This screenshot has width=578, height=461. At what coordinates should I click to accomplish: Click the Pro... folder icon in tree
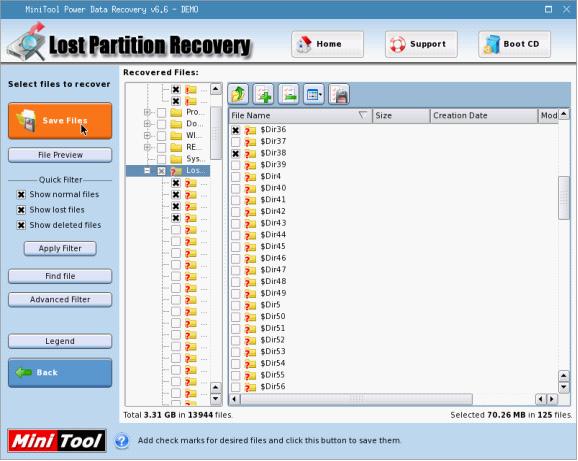click(177, 112)
